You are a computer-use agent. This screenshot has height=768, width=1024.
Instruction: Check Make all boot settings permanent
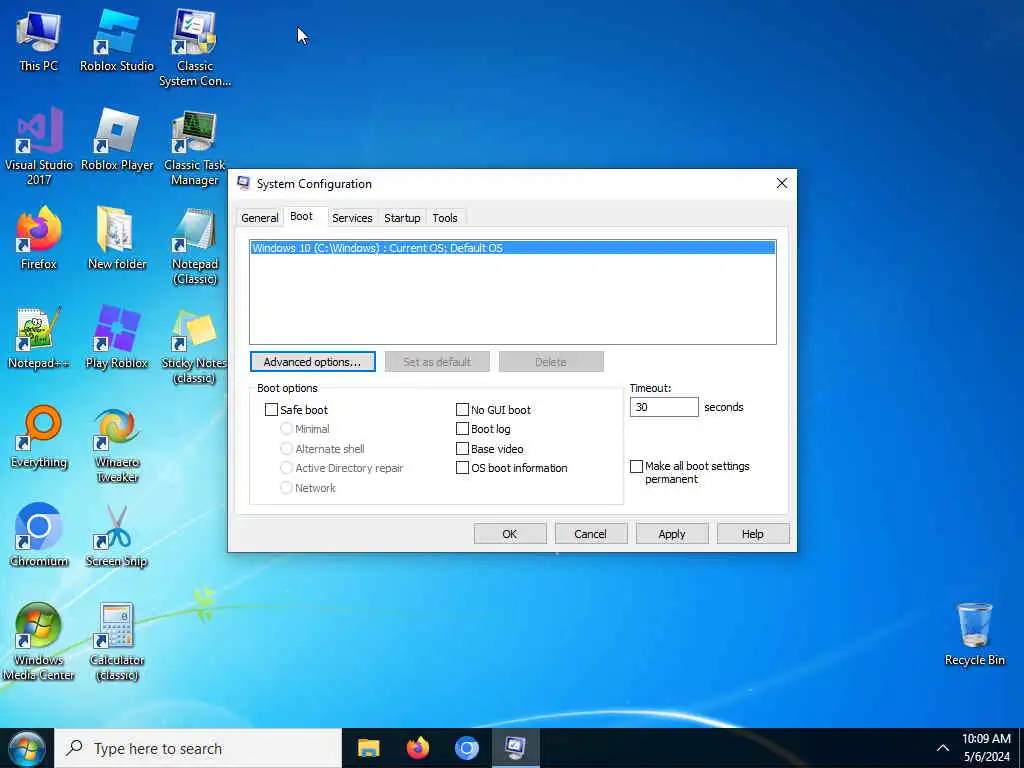636,466
